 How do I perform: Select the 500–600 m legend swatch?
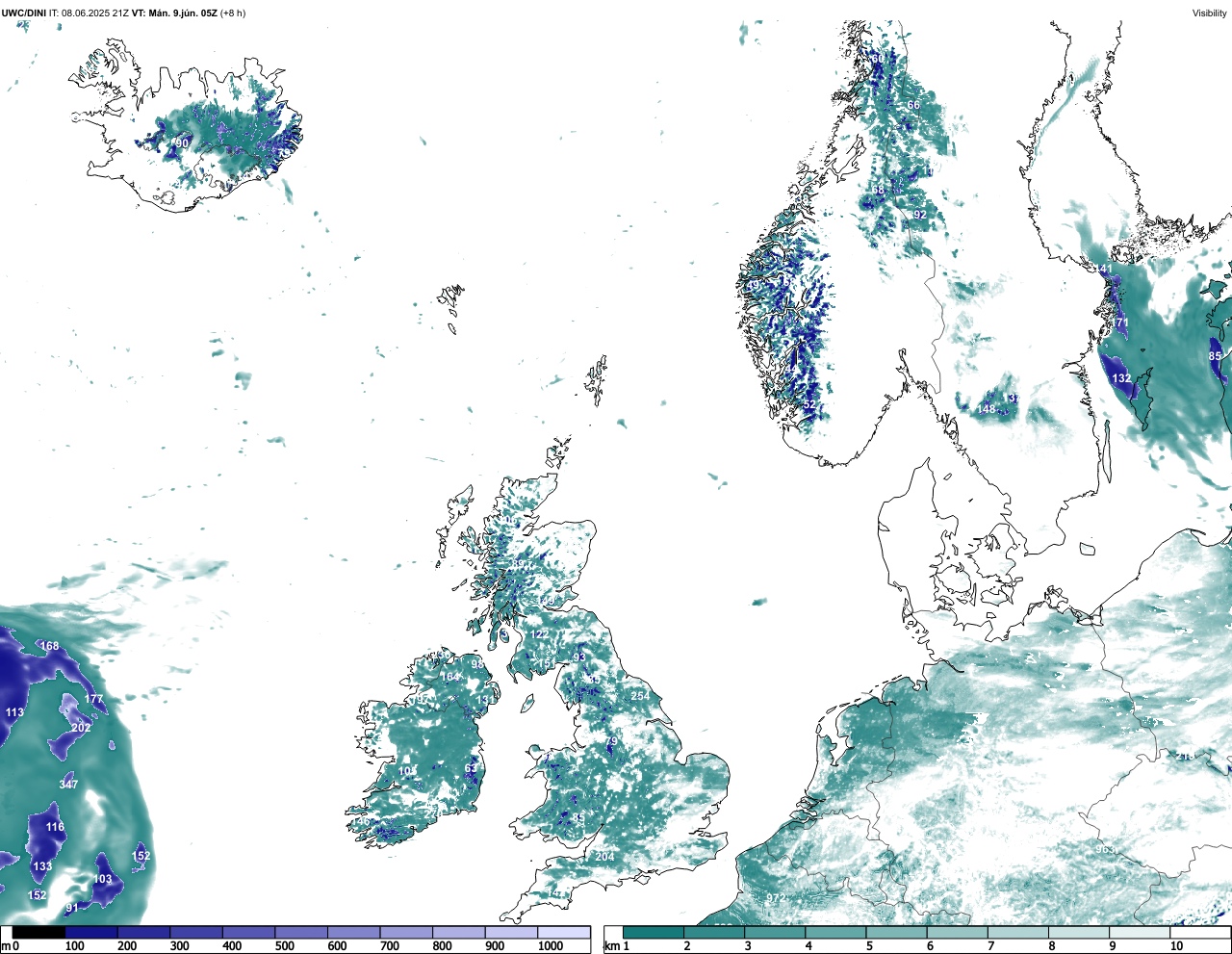coord(301,933)
